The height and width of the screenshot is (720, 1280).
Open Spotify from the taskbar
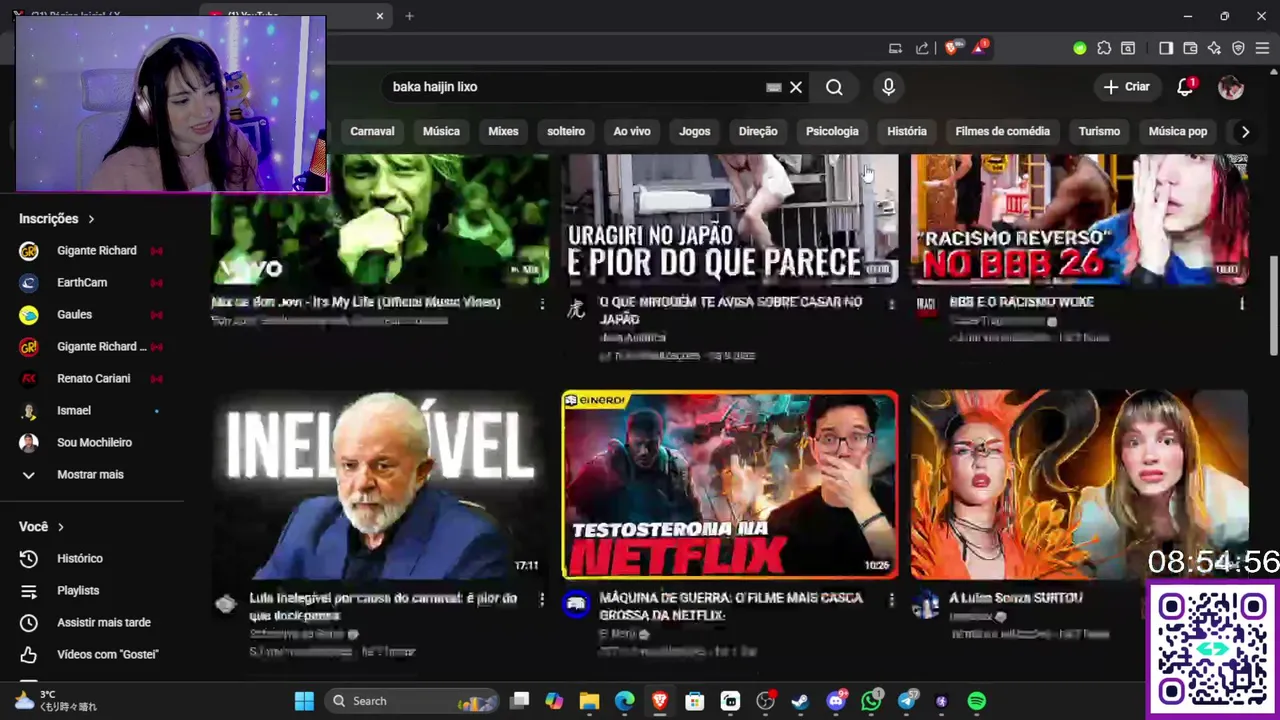click(x=977, y=701)
